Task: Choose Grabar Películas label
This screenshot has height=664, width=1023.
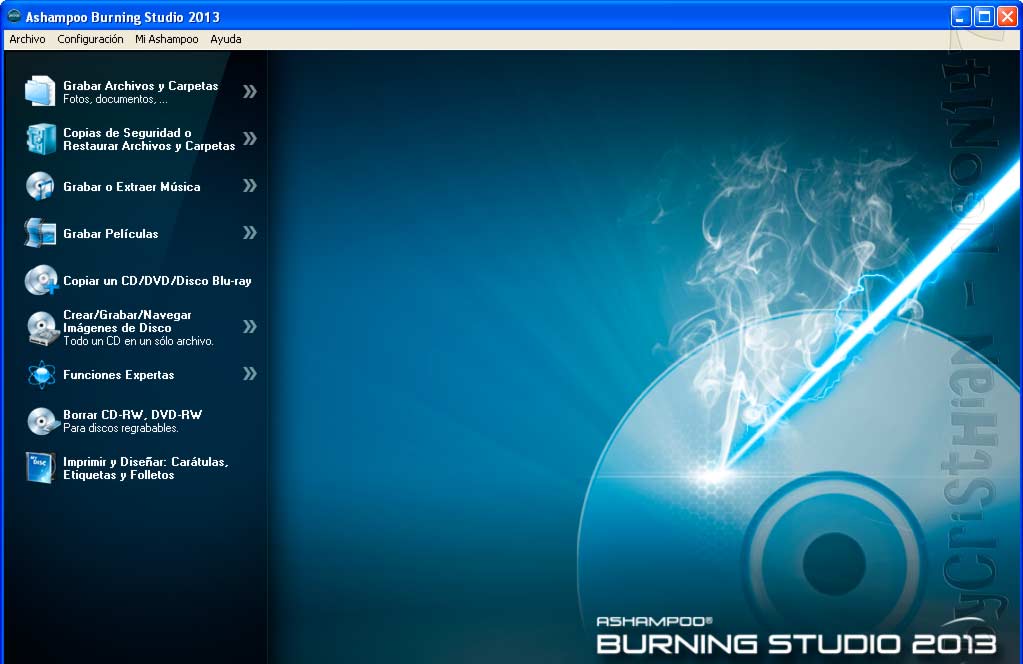Action: 111,234
